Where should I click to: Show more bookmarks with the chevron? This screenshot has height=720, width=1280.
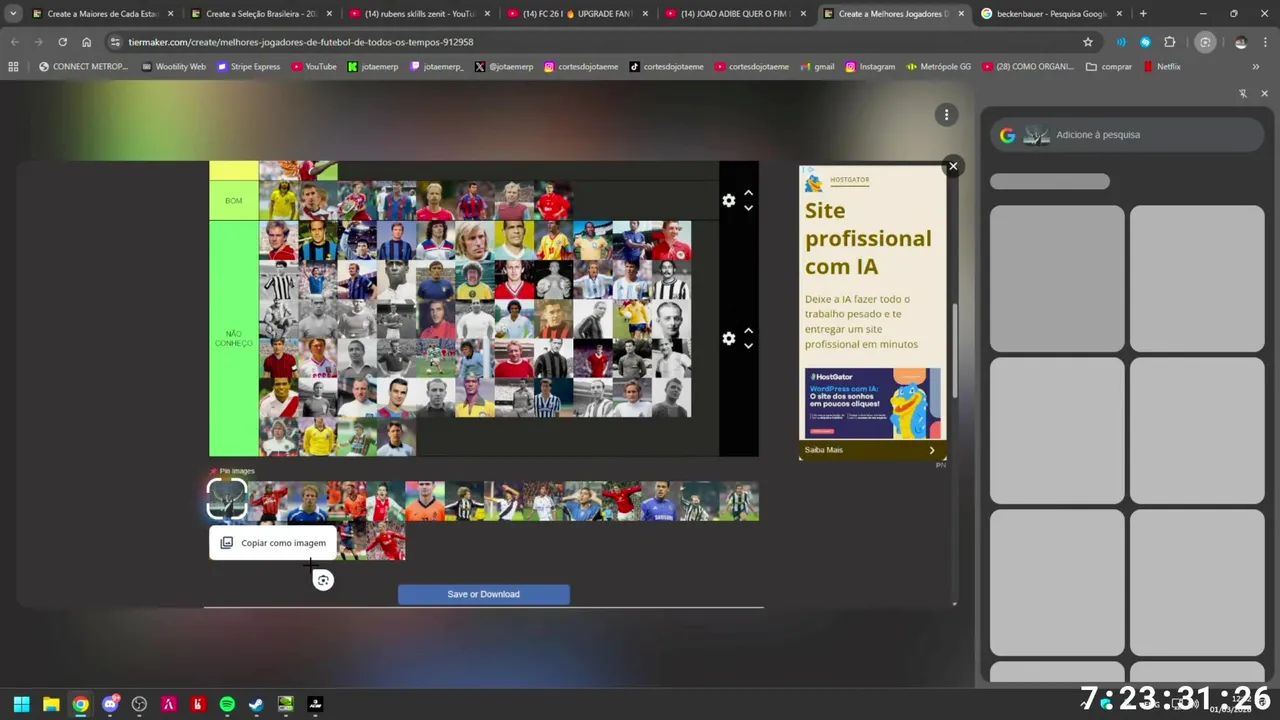click(x=1256, y=67)
